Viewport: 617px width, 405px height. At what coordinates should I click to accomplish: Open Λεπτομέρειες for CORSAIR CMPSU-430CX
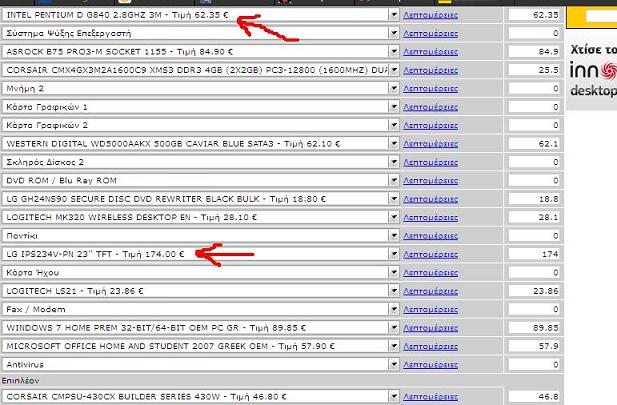[430, 396]
